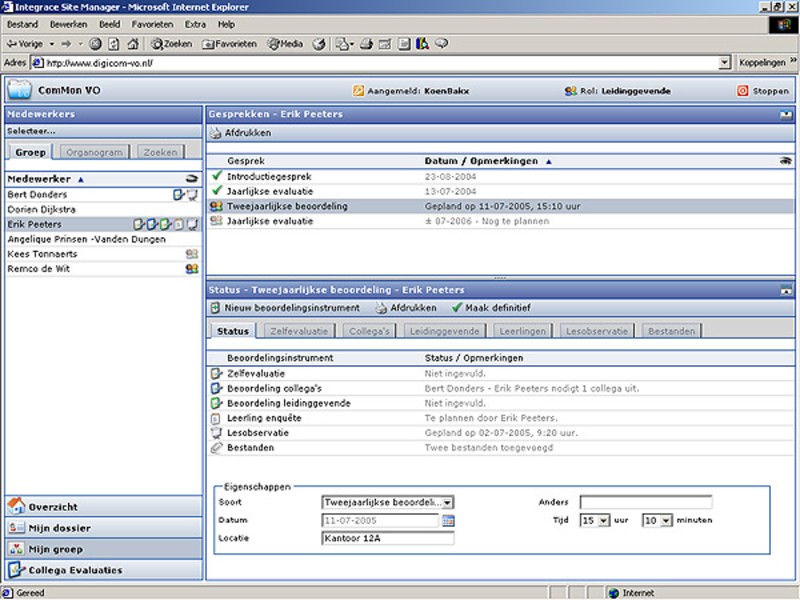This screenshot has width=800, height=600.
Task: Open the Favorieten toolbar button
Action: [x=229, y=44]
